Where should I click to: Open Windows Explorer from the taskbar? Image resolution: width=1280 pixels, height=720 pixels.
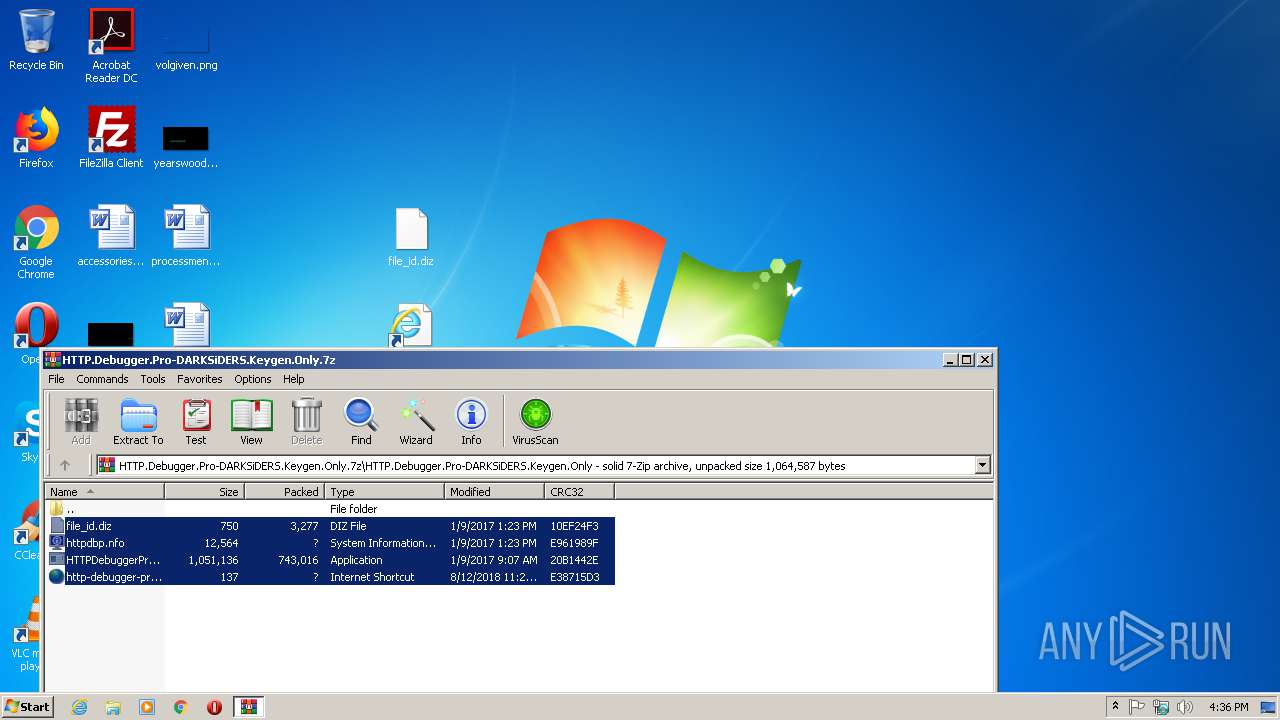tap(113, 707)
